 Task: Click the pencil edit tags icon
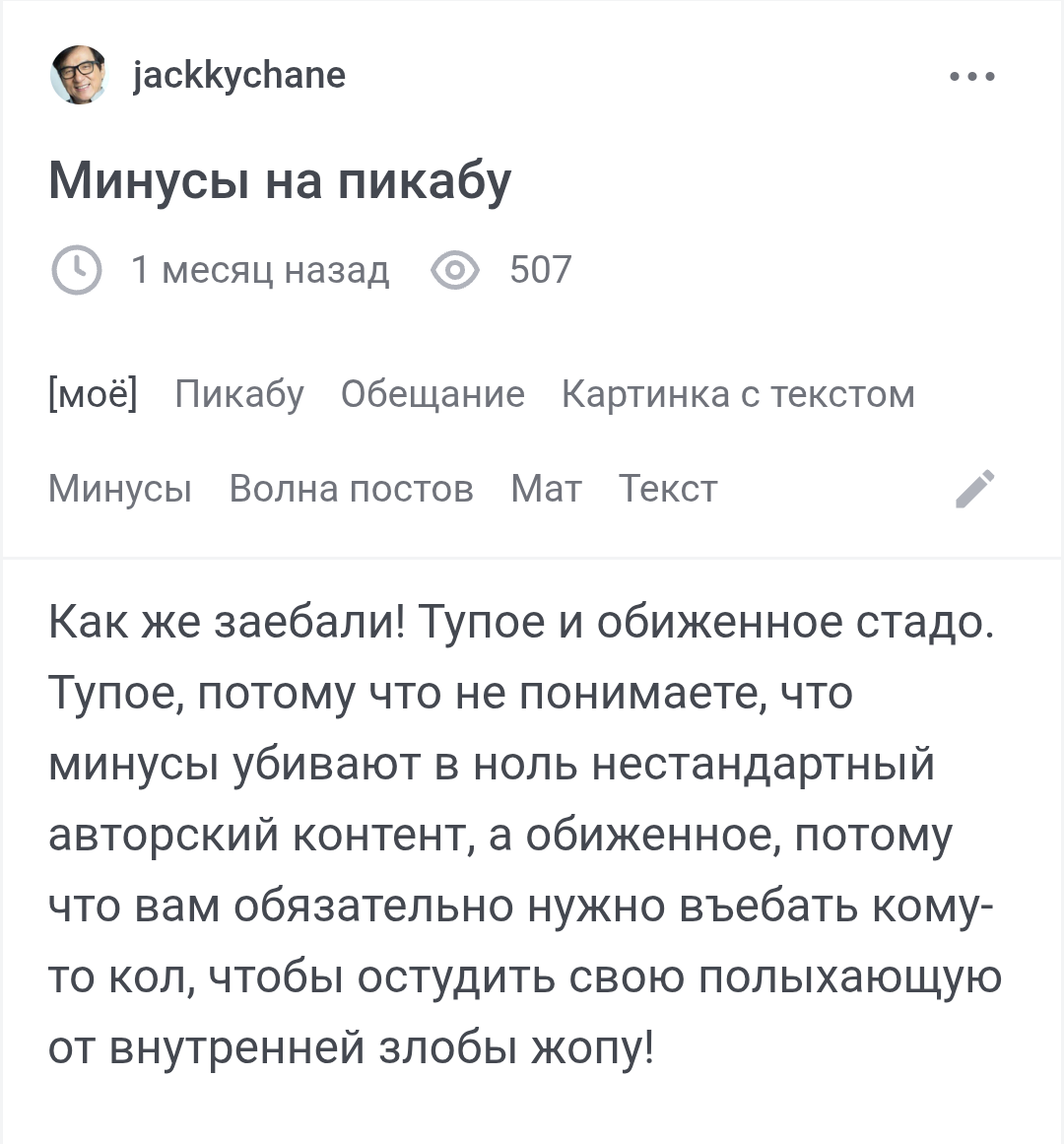pyautogui.click(x=975, y=488)
